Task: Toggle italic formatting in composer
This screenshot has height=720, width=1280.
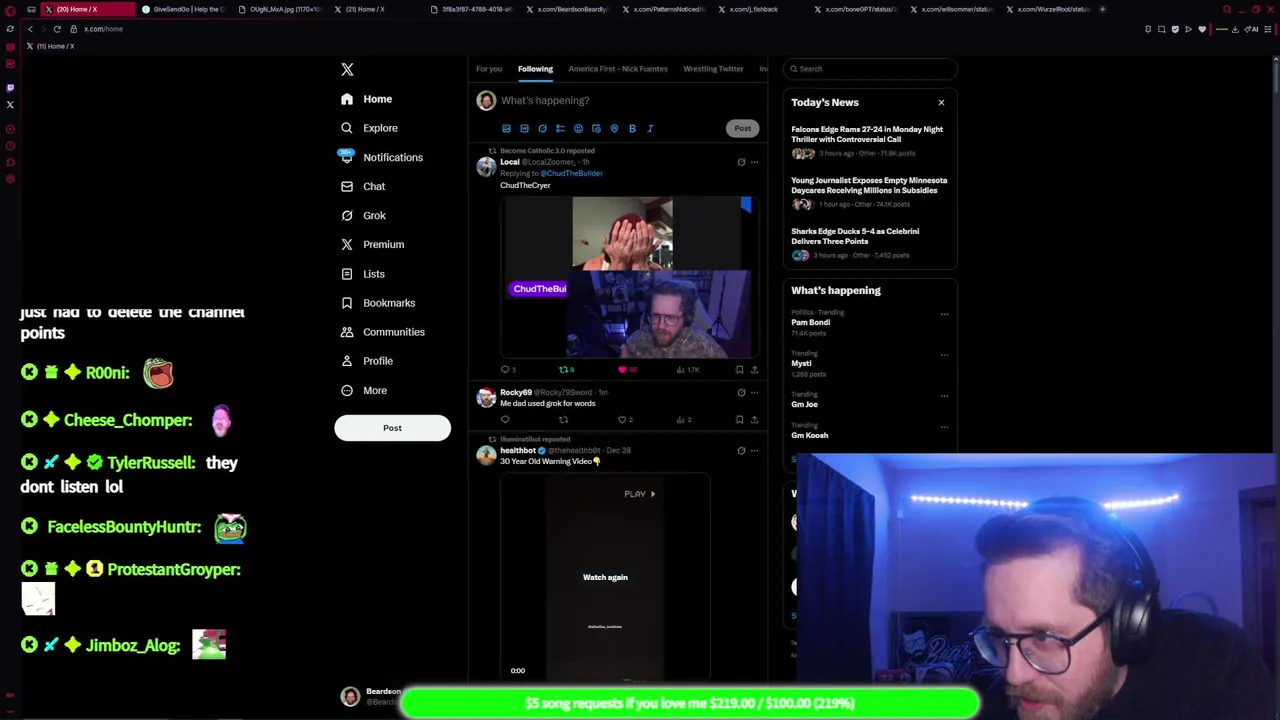Action: [x=650, y=128]
